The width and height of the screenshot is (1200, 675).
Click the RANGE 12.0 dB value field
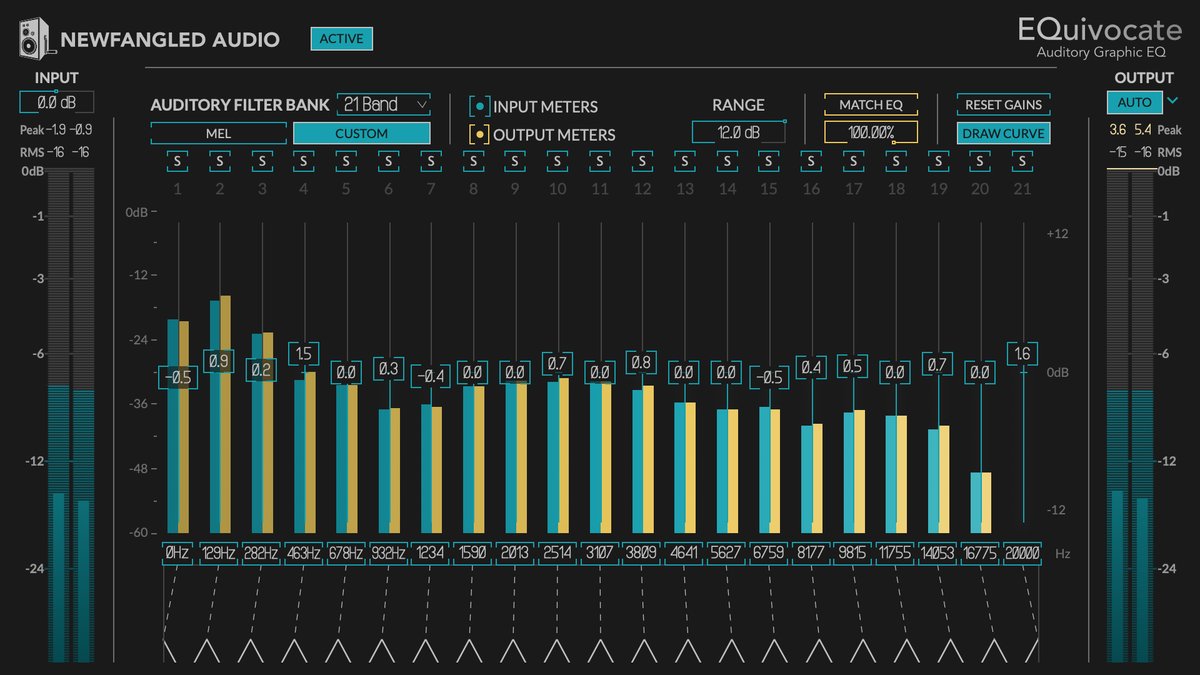tap(738, 132)
